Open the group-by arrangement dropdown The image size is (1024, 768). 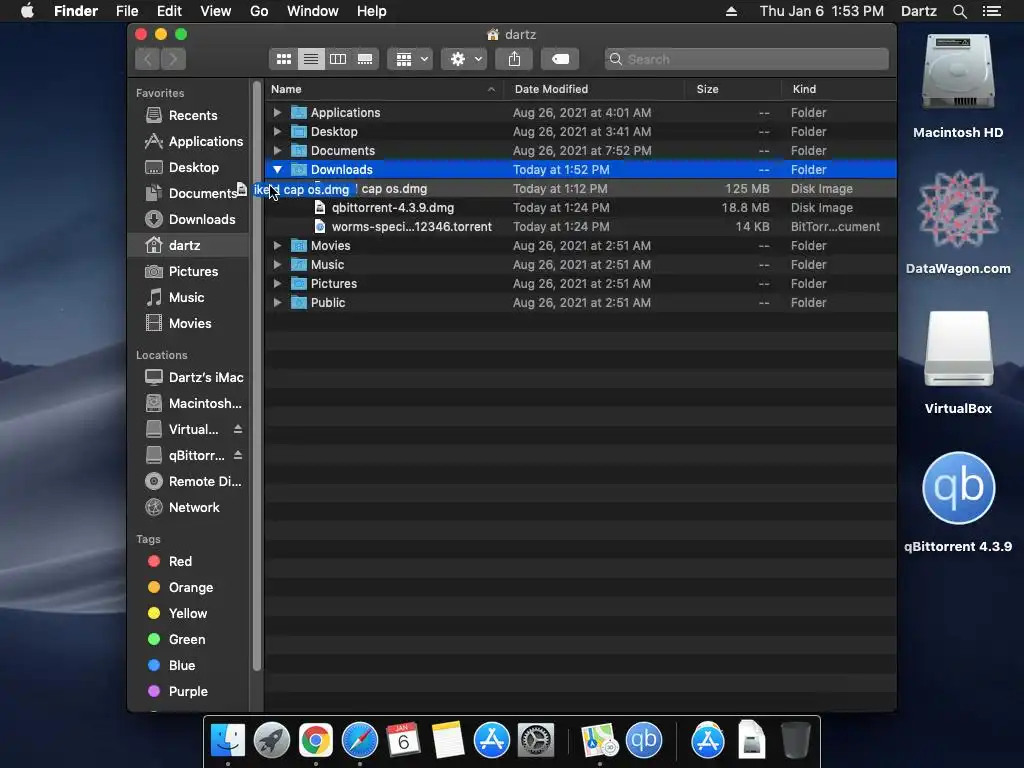[410, 59]
